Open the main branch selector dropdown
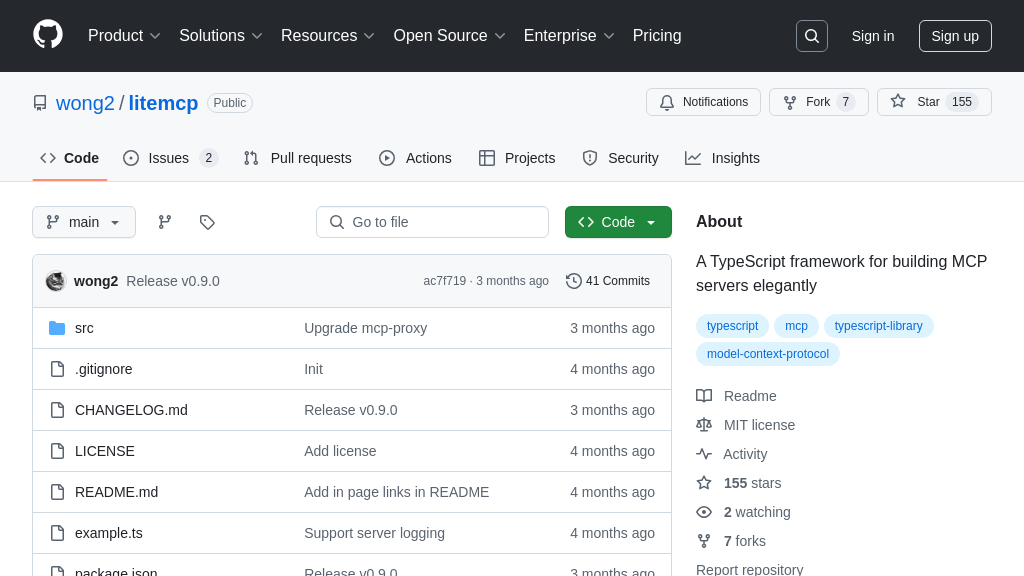 tap(84, 222)
